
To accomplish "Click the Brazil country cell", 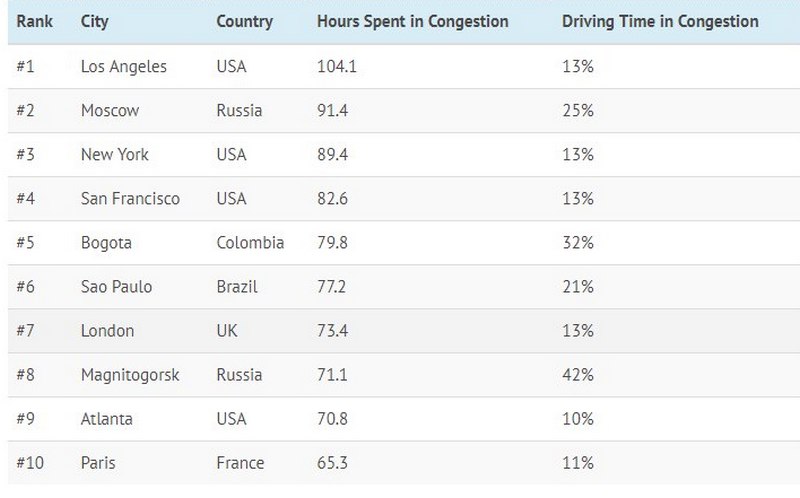I will (236, 287).
